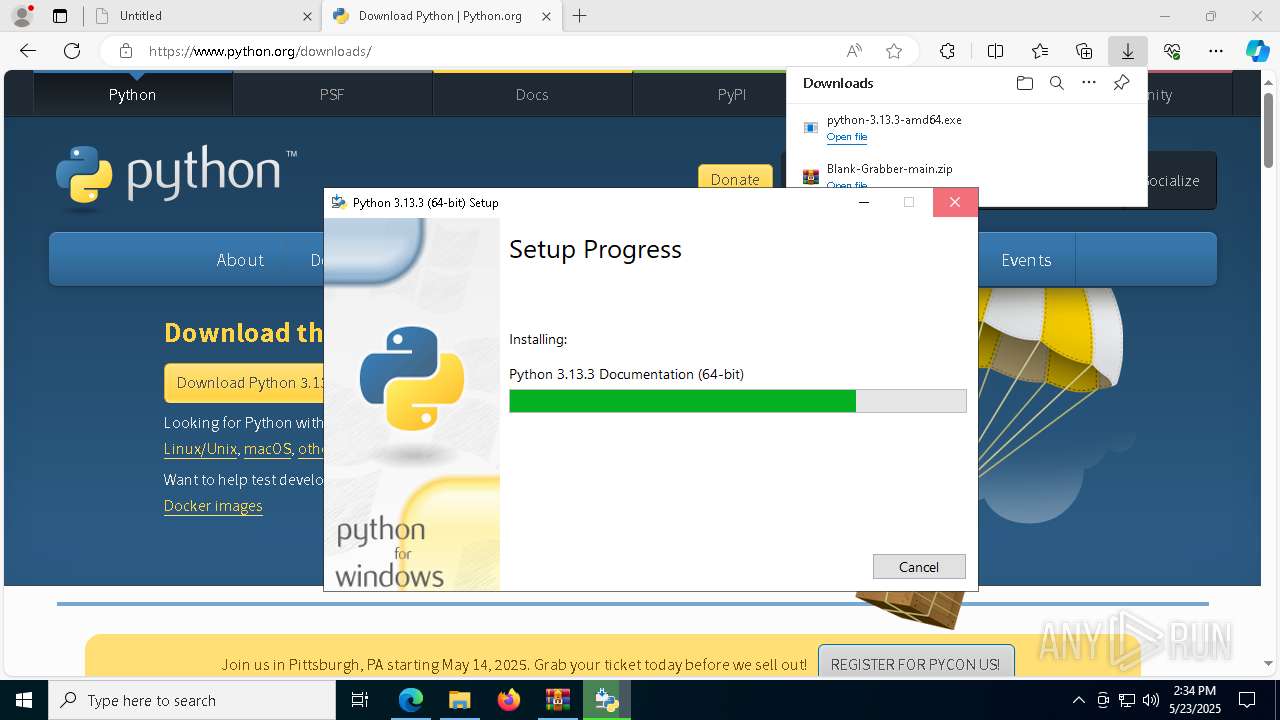This screenshot has width=1280, height=720.
Task: Close the Untitled tab
Action: [307, 16]
